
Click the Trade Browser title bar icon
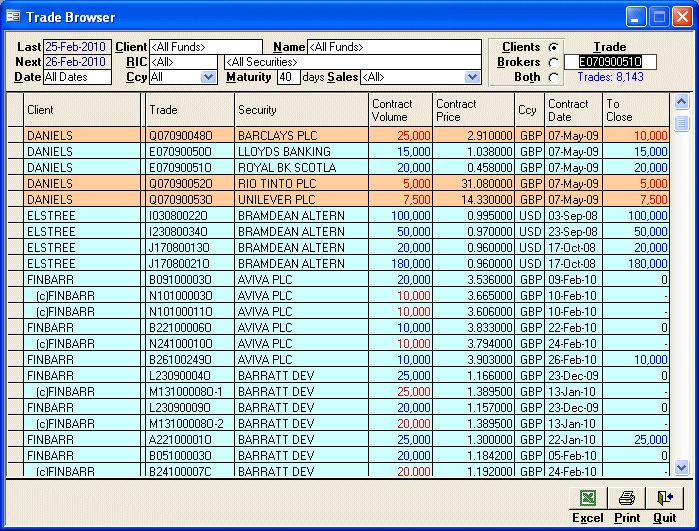[x=13, y=17]
